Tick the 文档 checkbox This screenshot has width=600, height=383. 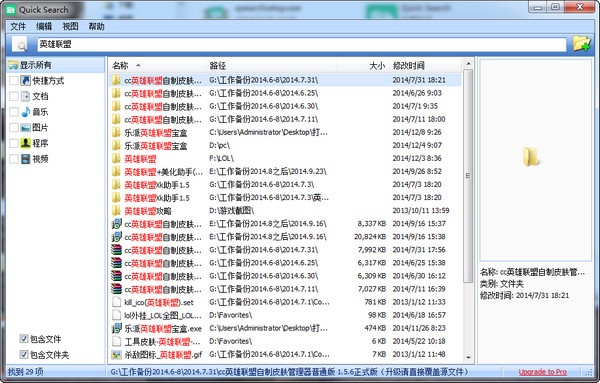(x=14, y=96)
